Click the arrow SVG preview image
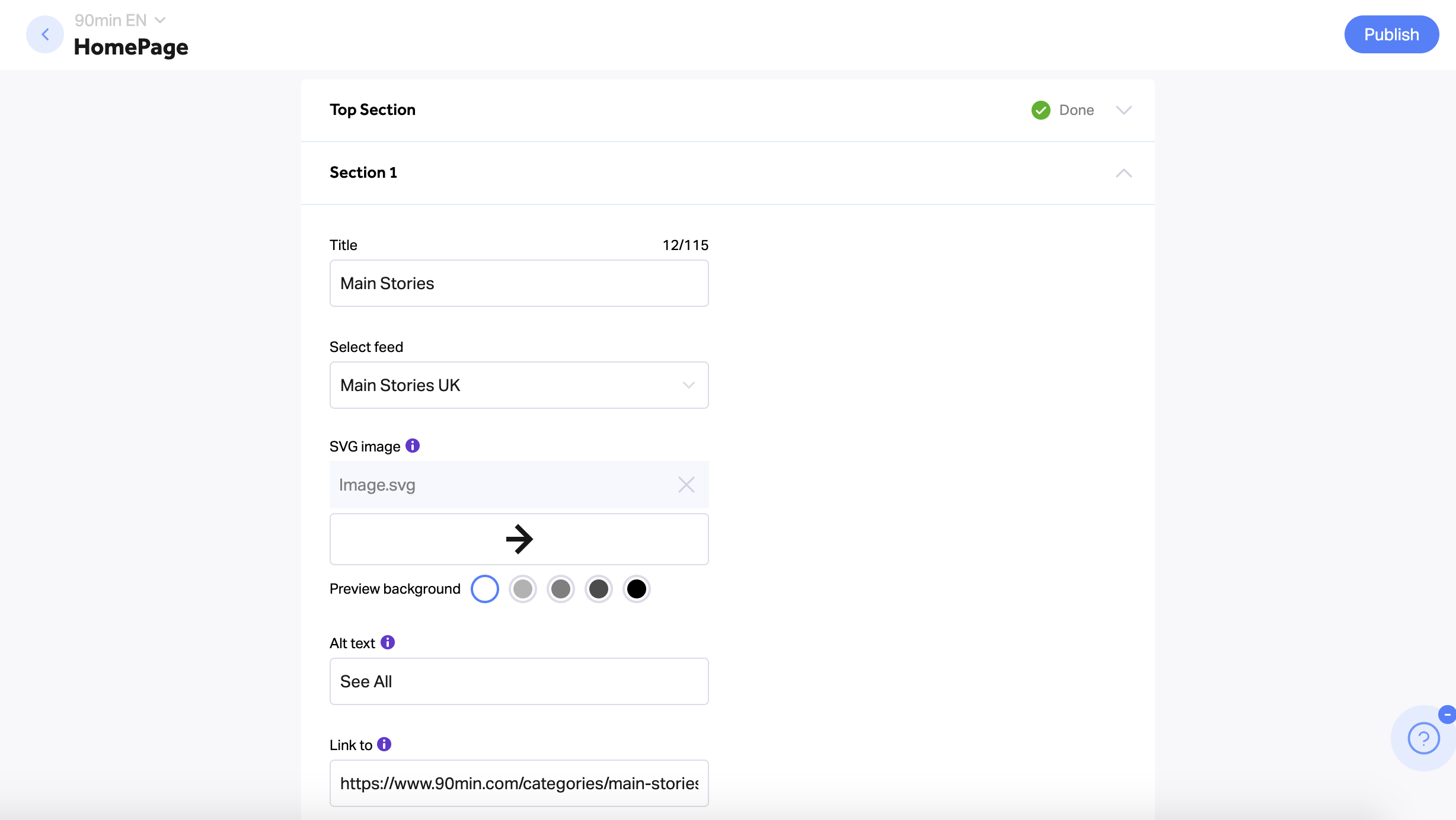This screenshot has height=820, width=1456. (519, 539)
